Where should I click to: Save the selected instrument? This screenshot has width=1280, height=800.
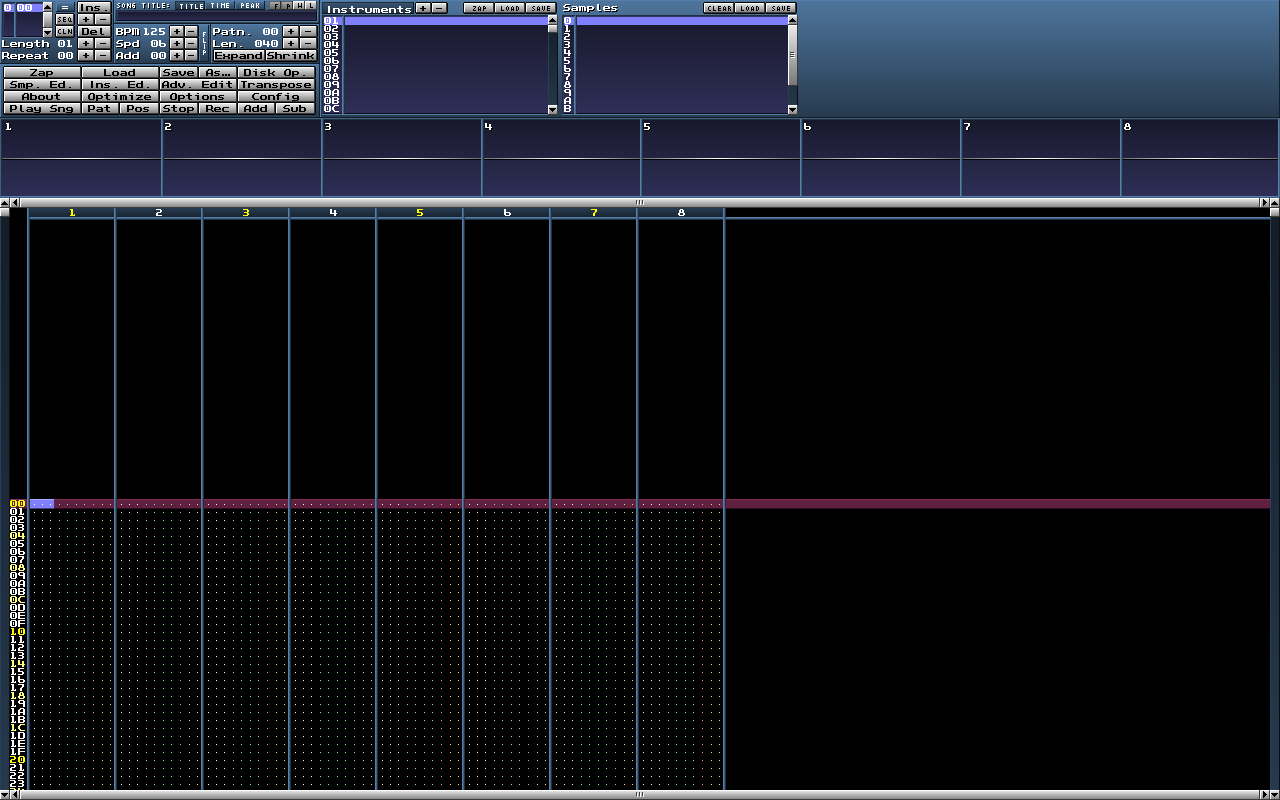click(x=541, y=8)
